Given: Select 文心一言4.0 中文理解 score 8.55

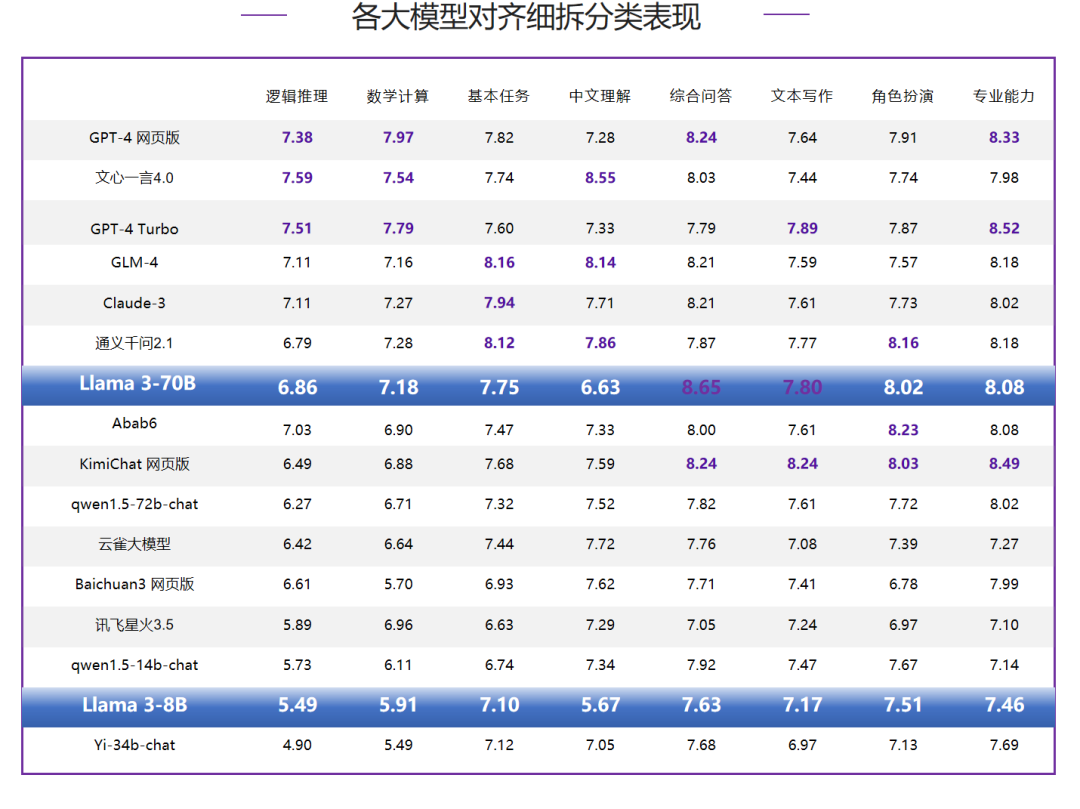Looking at the screenshot, I should coord(600,178).
